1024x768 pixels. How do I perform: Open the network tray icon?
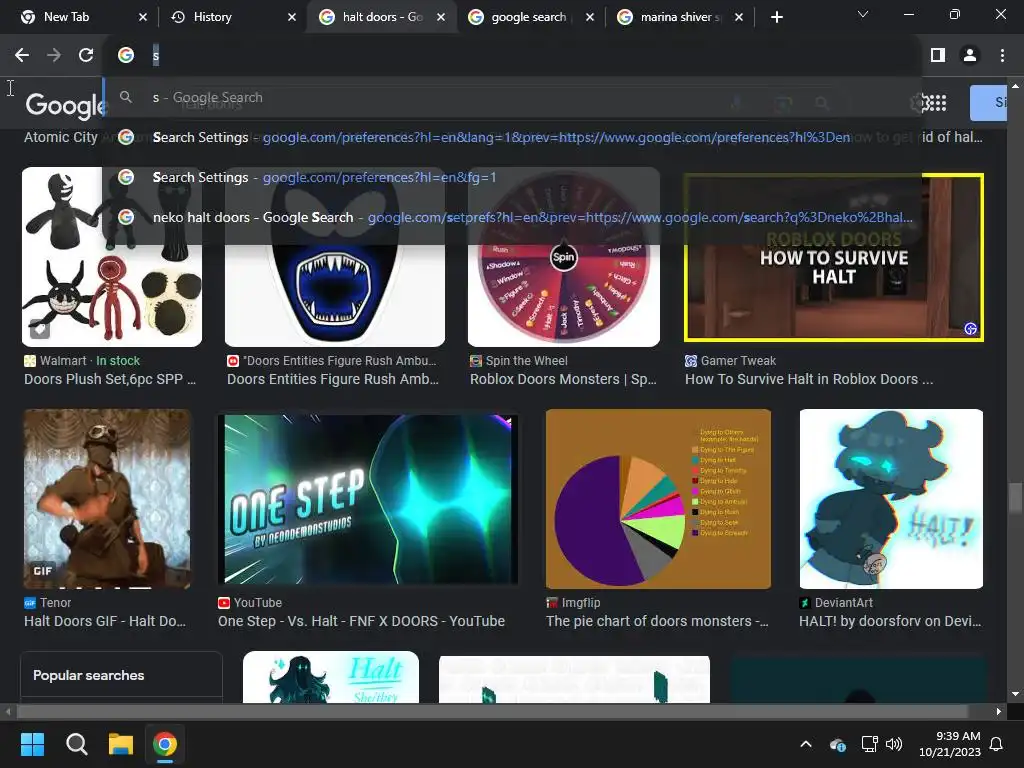point(869,744)
